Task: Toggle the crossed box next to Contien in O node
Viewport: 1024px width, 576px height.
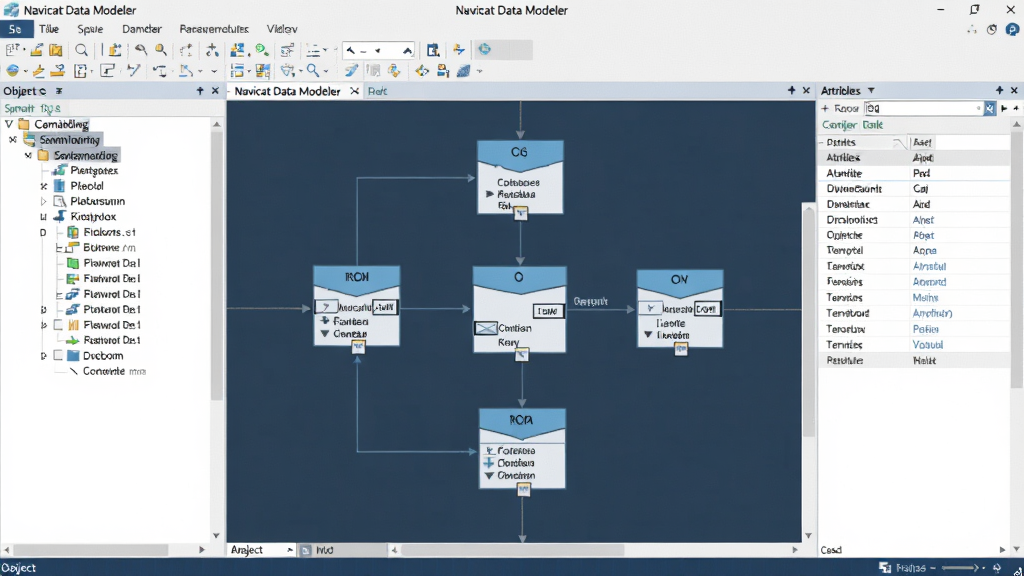Action: [x=485, y=328]
